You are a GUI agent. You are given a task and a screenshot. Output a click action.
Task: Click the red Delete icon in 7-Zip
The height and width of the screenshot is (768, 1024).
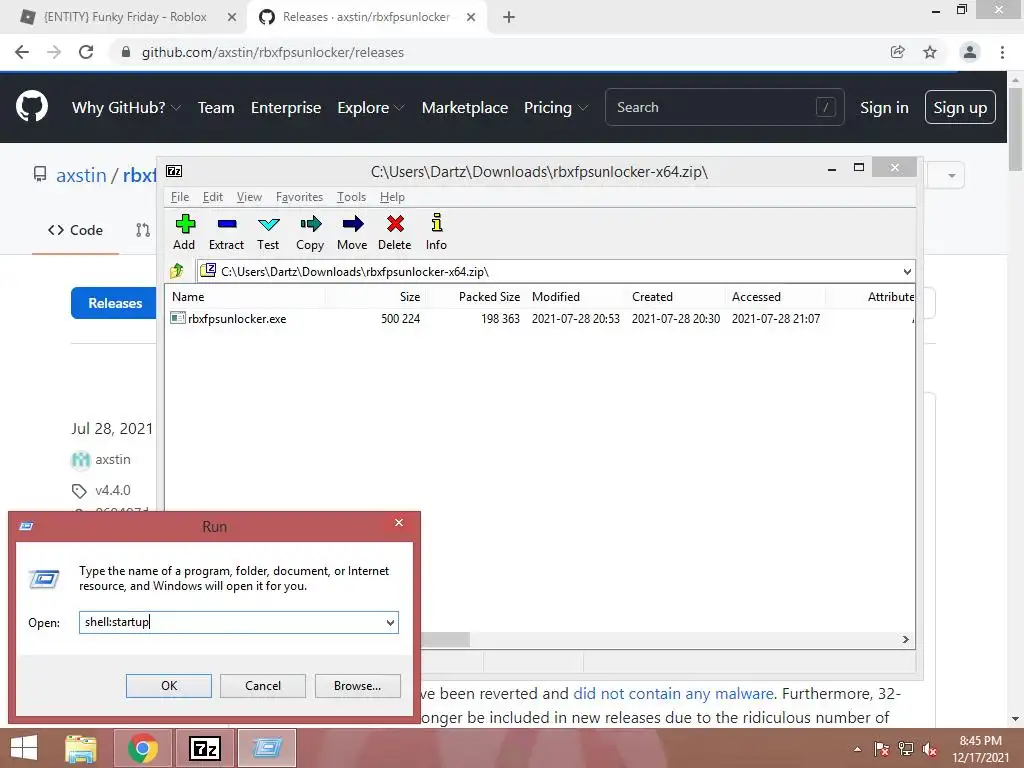pos(394,232)
